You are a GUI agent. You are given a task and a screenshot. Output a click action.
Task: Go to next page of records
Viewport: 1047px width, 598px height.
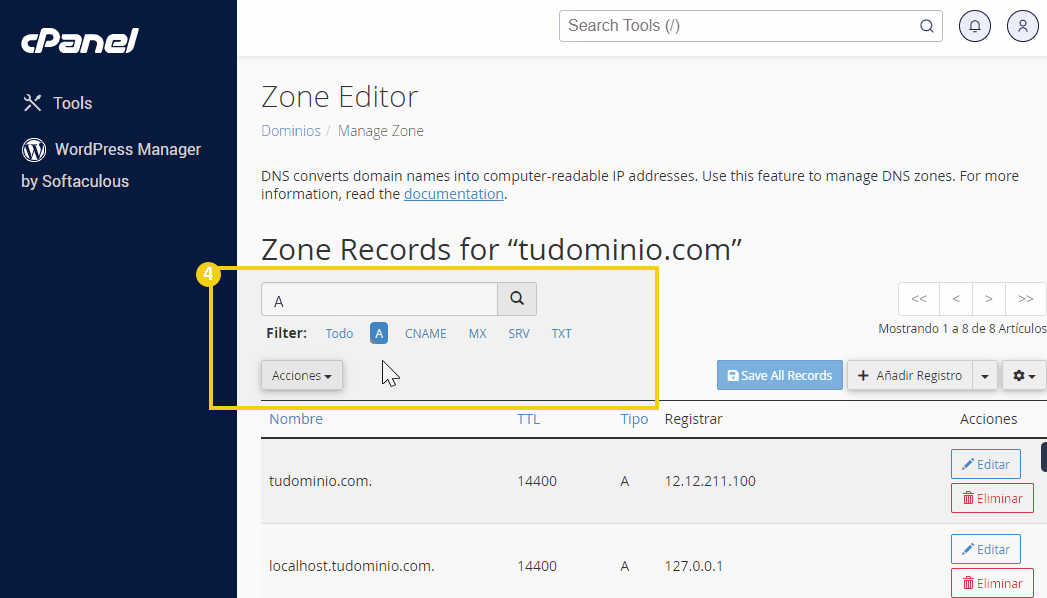pos(989,299)
